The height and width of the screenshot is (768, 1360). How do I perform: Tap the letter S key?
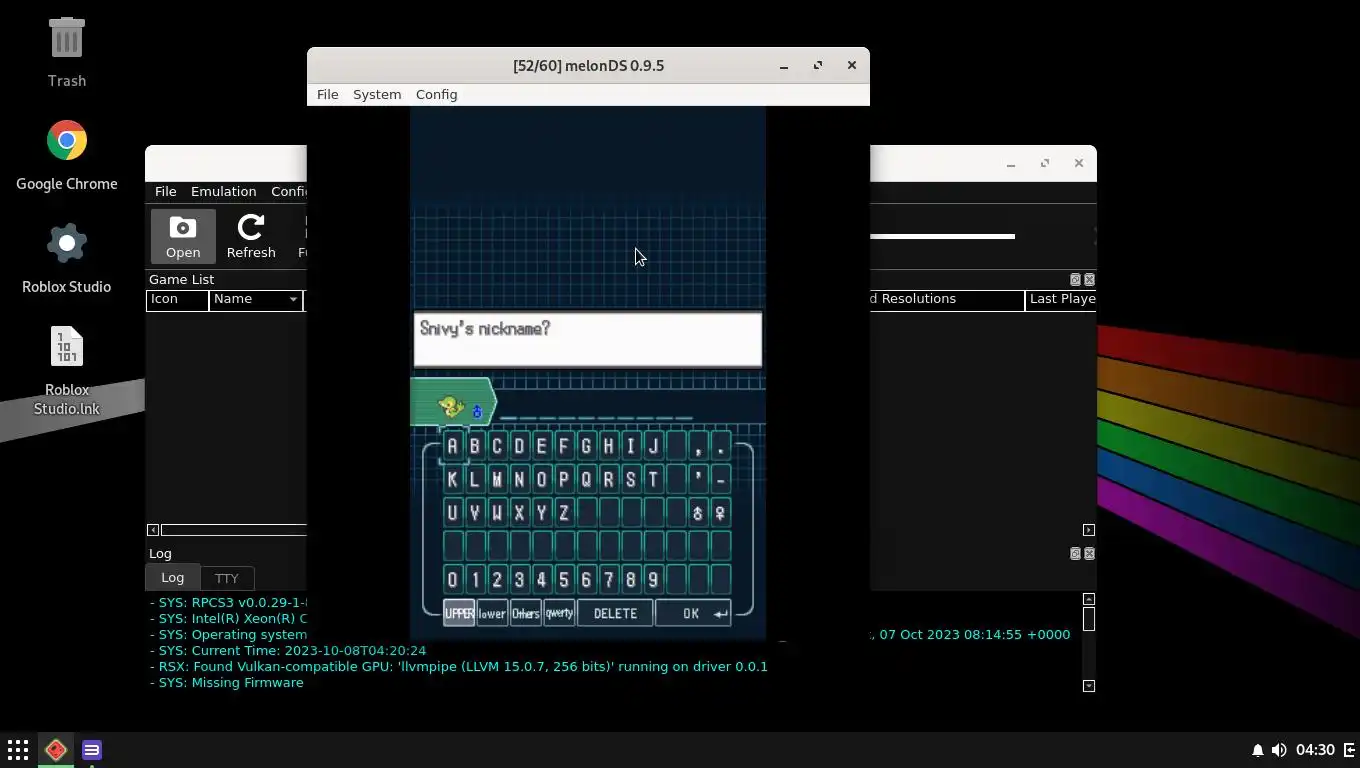[631, 479]
